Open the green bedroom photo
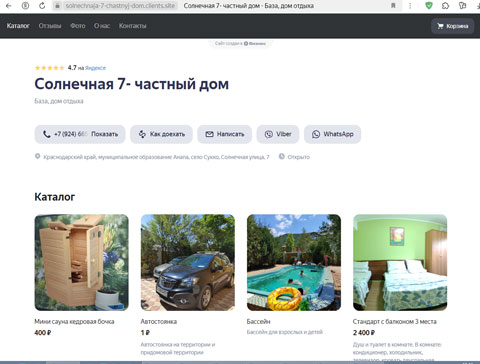The width and height of the screenshot is (480, 364). [x=400, y=263]
